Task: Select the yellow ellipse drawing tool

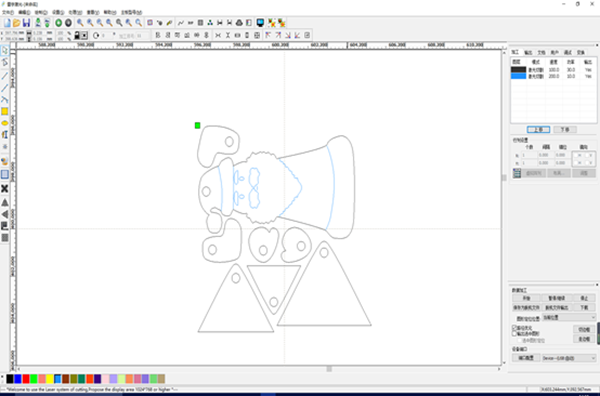Action: [5, 123]
